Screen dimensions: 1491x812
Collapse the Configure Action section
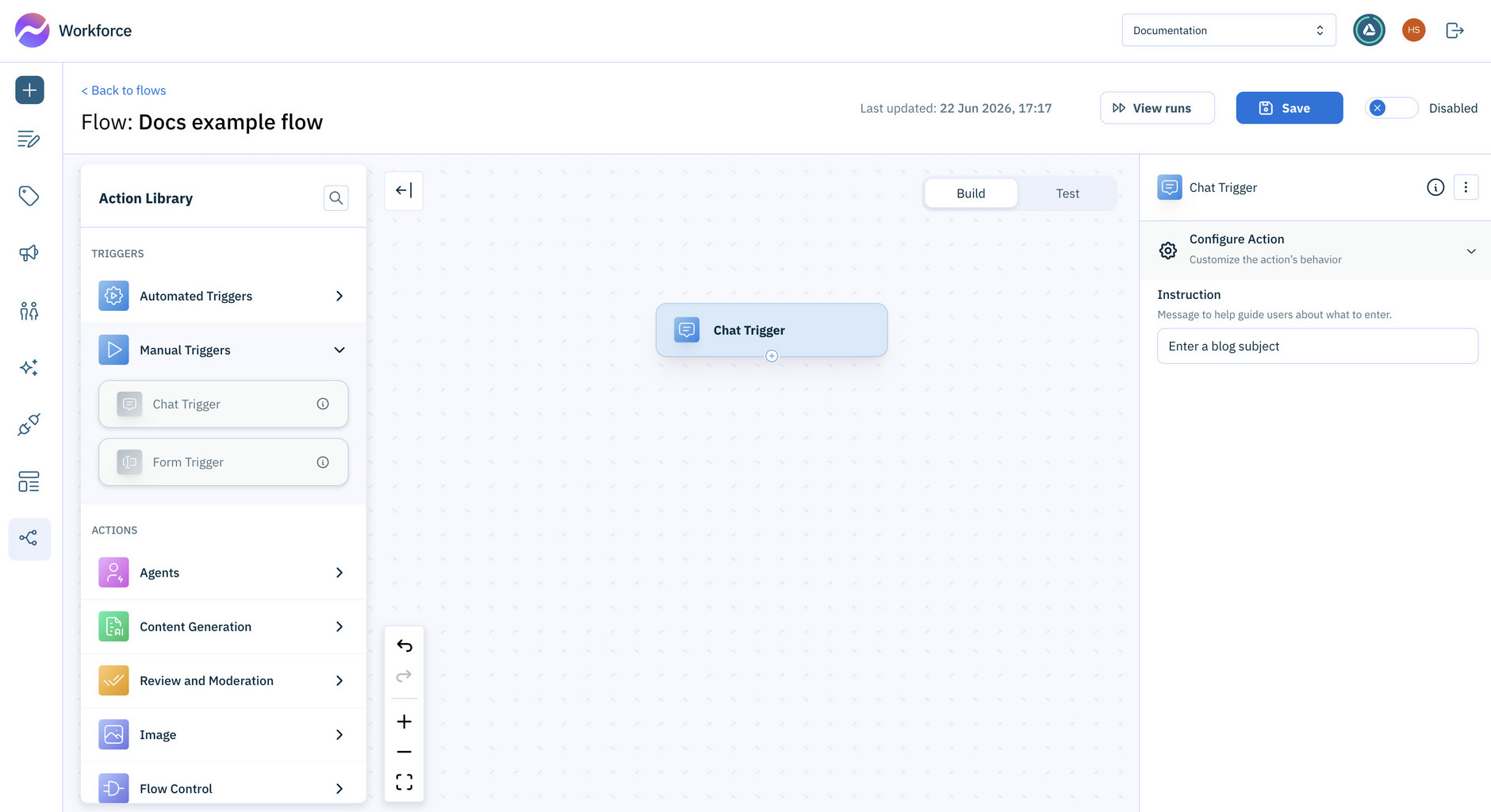coord(1316,250)
